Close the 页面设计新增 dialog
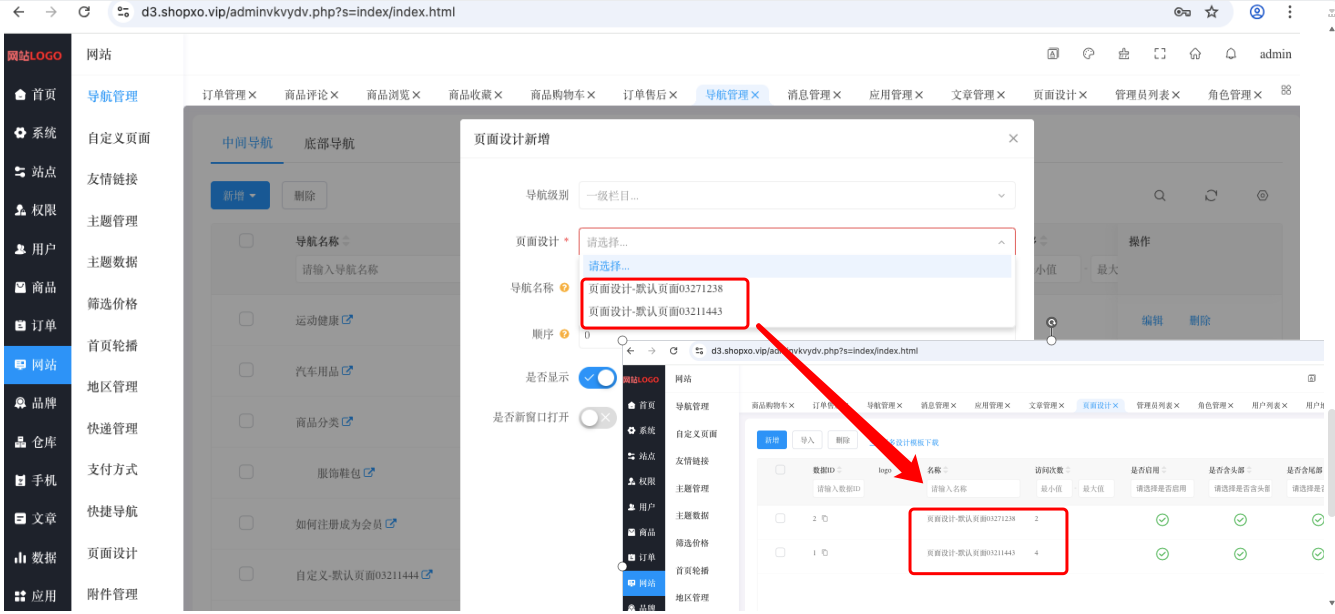Viewport: 1335px width, 614px height. tap(1013, 139)
